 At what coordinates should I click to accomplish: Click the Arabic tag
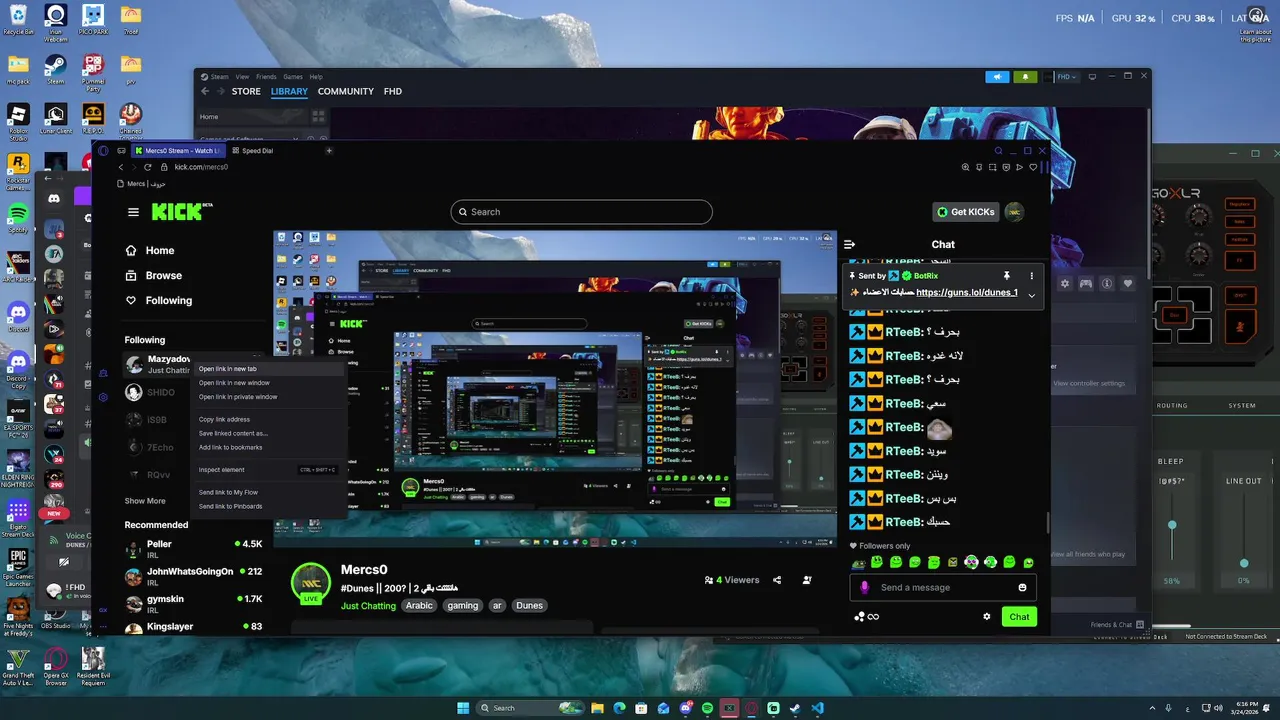(419, 606)
